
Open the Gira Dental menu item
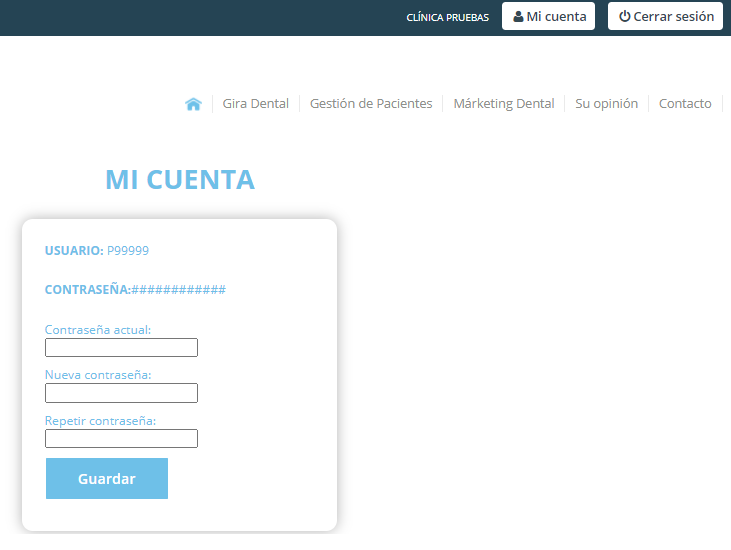click(255, 104)
